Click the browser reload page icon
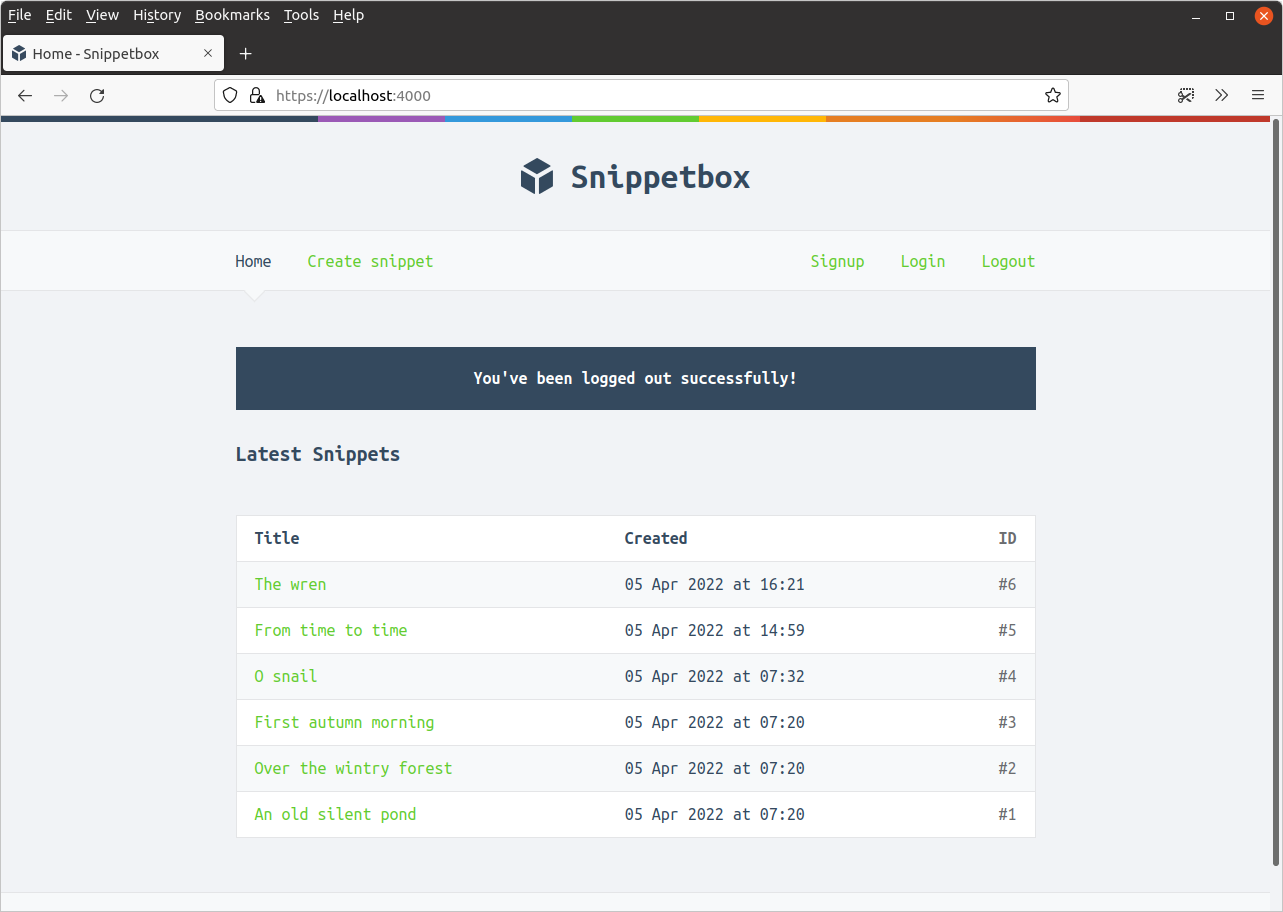This screenshot has width=1283, height=912. (97, 96)
